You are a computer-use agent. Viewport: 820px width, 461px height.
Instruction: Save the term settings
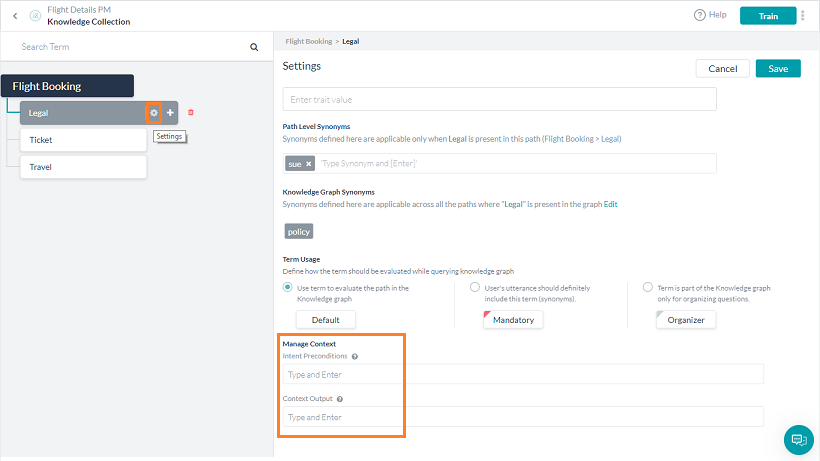pos(777,69)
